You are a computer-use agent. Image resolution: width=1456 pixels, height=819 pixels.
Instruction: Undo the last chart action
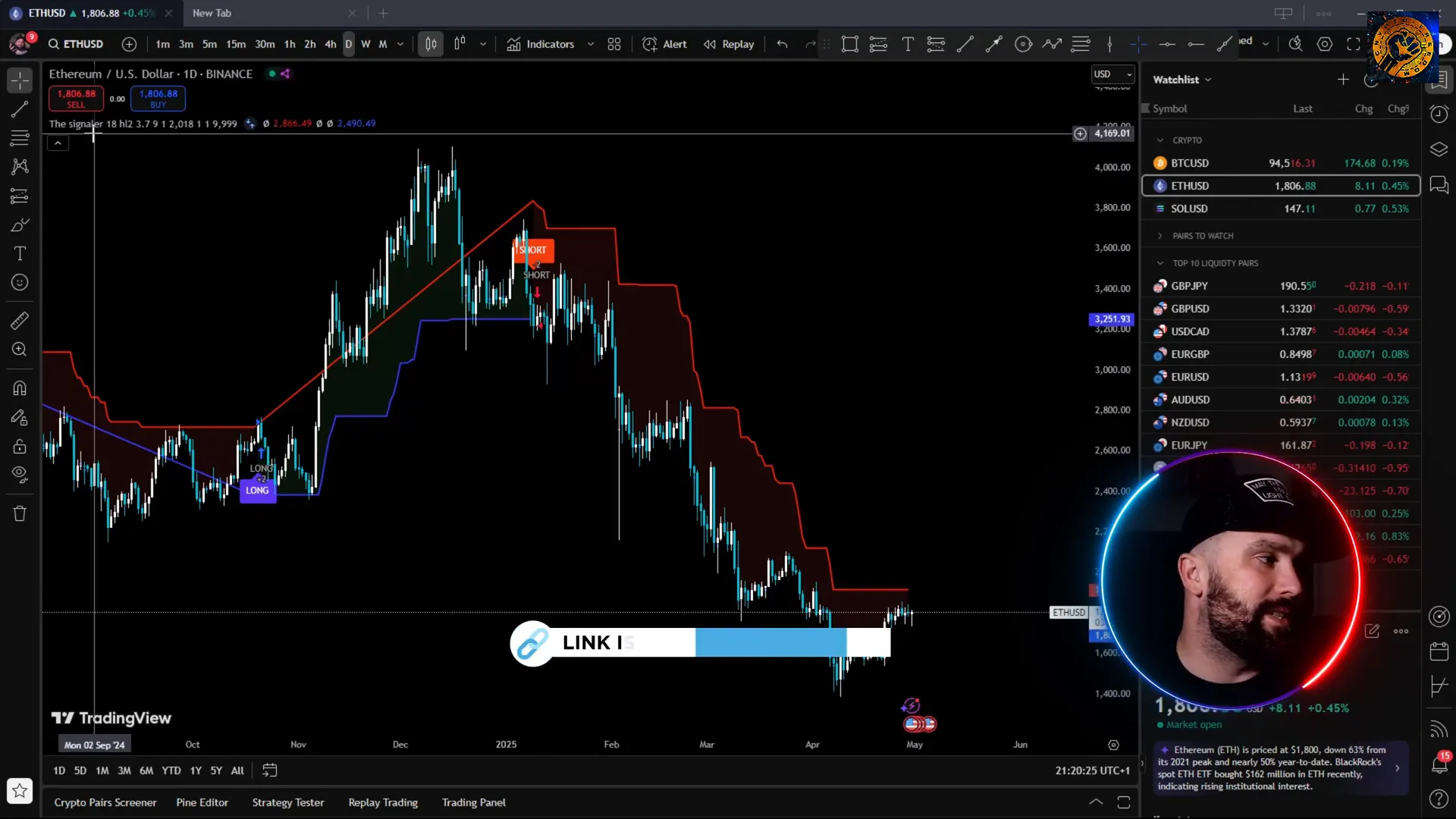coord(782,44)
